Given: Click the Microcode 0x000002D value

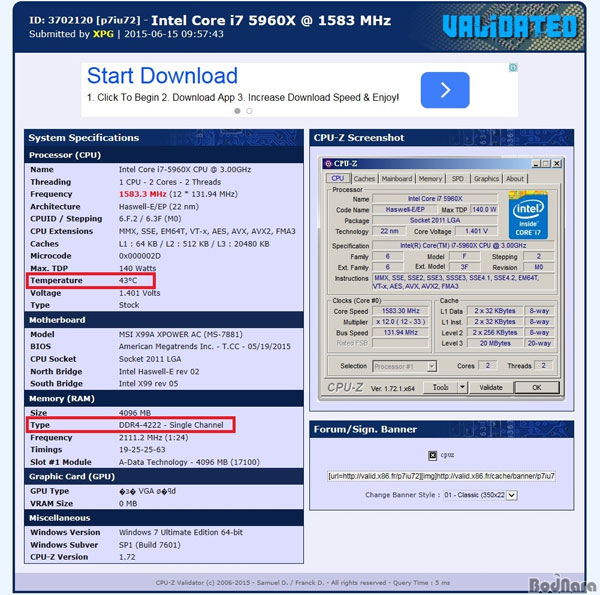Looking at the screenshot, I should click(140, 256).
